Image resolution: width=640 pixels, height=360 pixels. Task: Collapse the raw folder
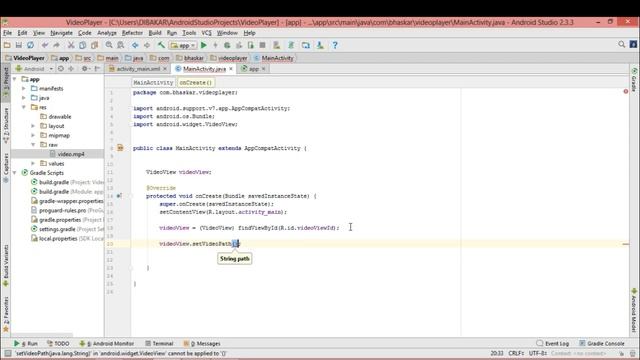(x=33, y=145)
